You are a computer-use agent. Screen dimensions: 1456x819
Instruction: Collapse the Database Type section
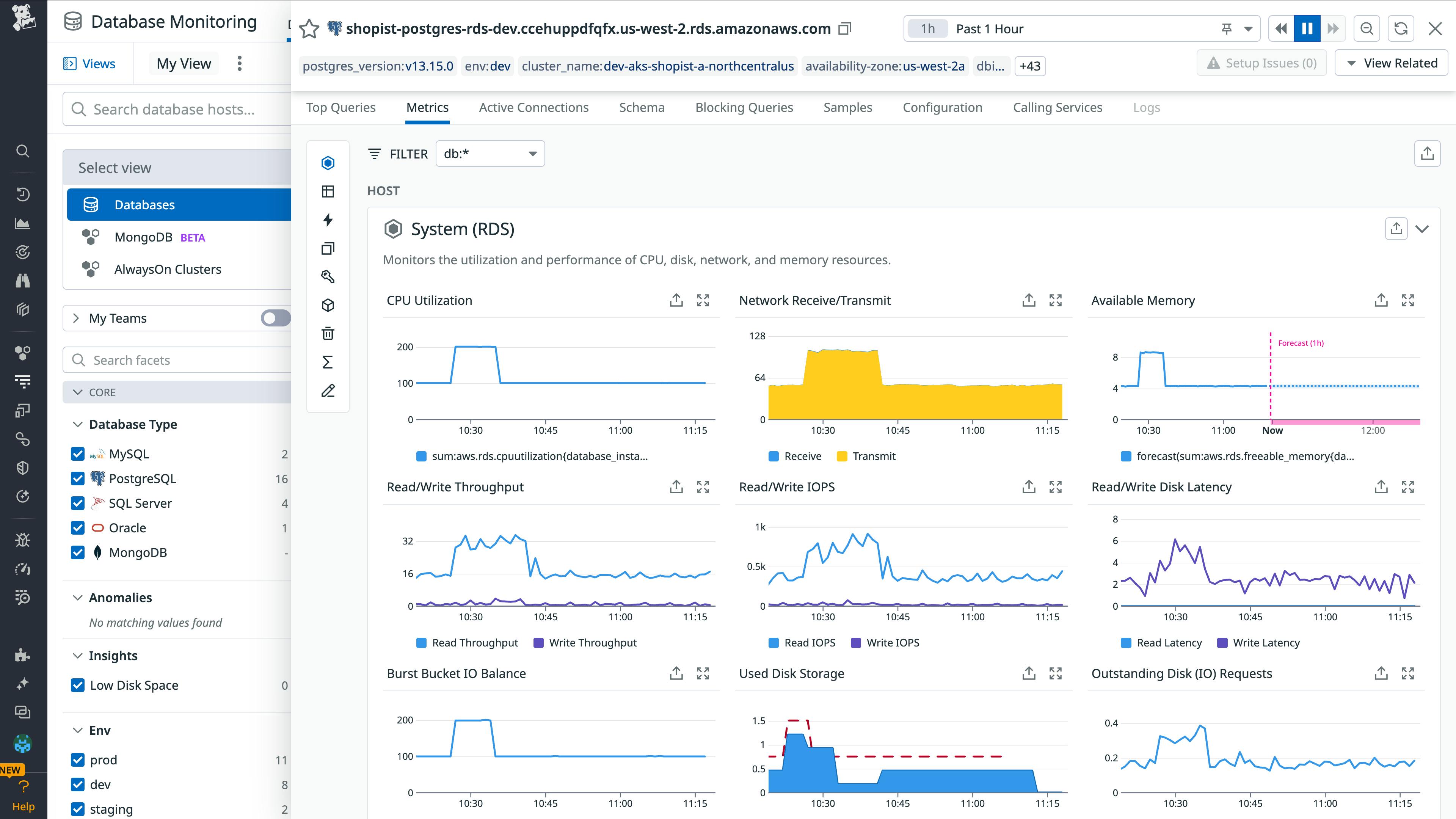77,424
